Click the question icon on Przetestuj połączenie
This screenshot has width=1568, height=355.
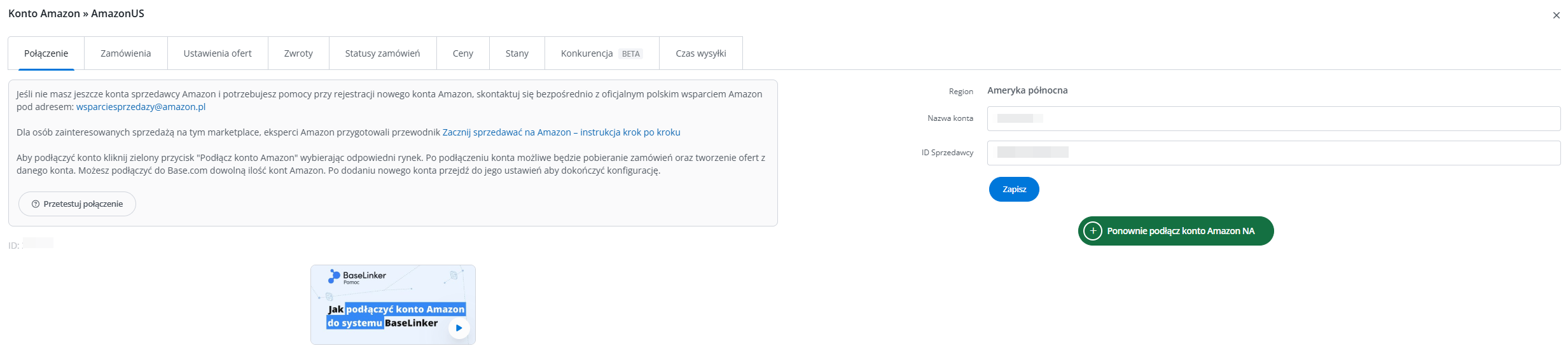[36, 204]
